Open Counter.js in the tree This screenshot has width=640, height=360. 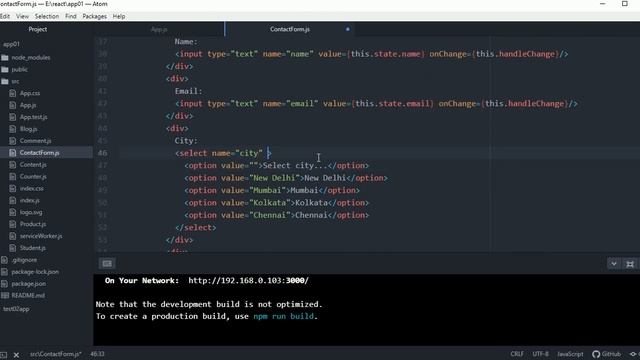coord(33,177)
